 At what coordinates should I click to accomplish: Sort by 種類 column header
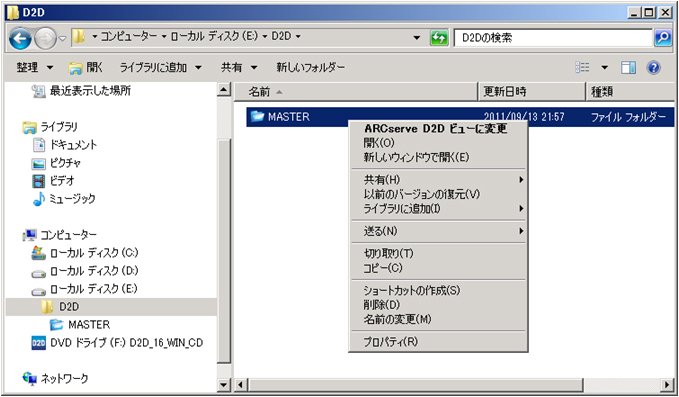pyautogui.click(x=630, y=92)
